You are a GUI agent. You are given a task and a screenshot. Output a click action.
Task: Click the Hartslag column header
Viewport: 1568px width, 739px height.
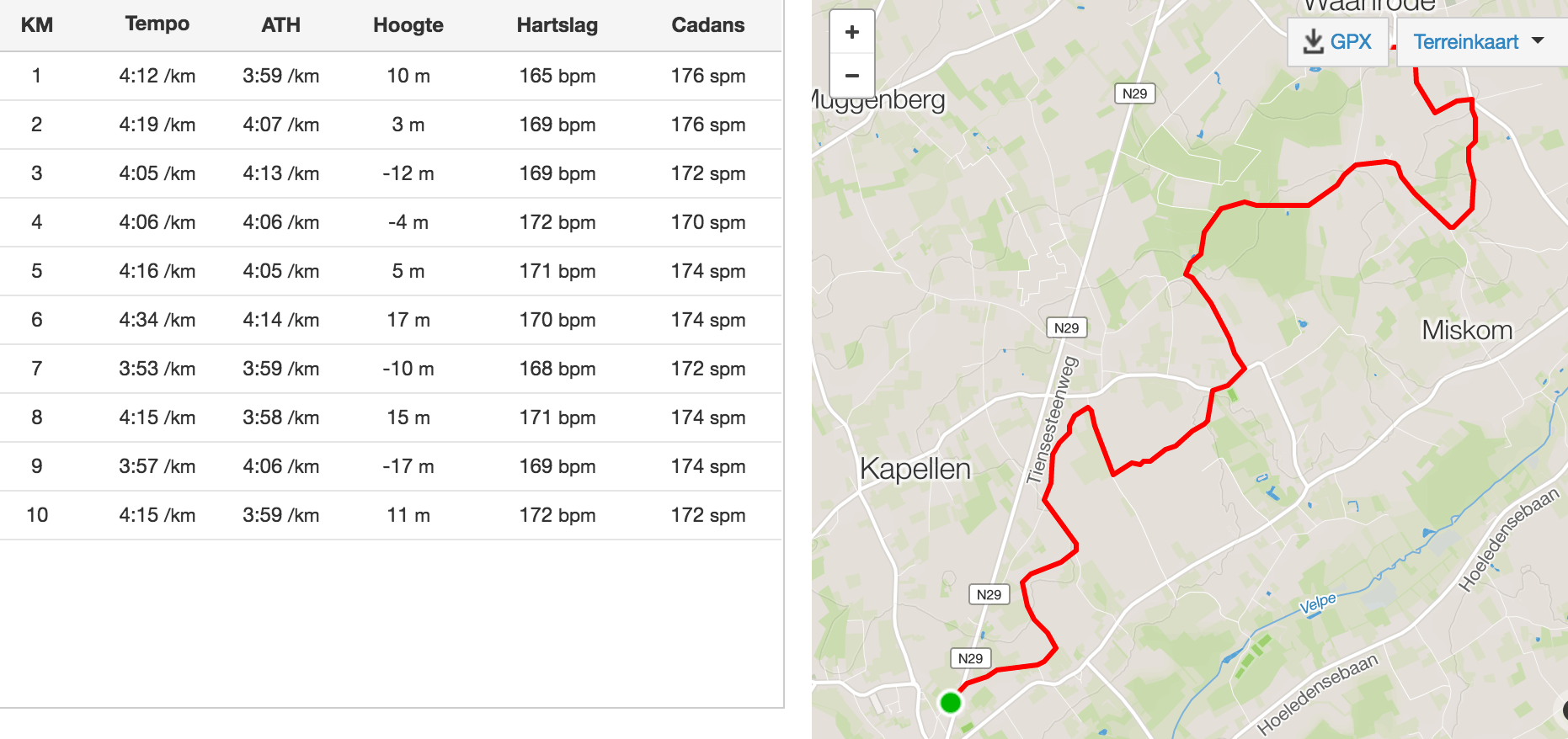(557, 25)
